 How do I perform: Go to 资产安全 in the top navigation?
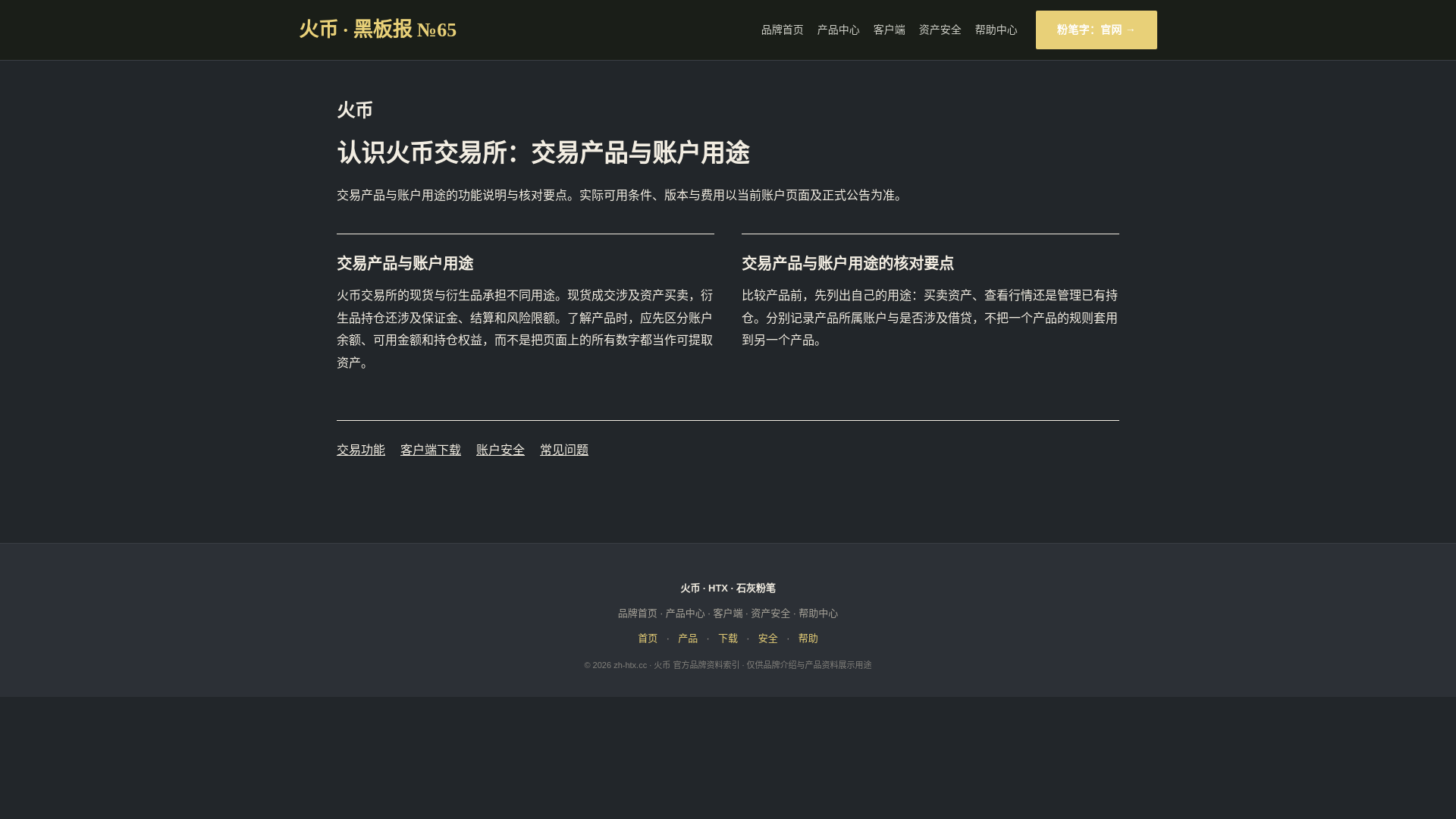(x=940, y=30)
